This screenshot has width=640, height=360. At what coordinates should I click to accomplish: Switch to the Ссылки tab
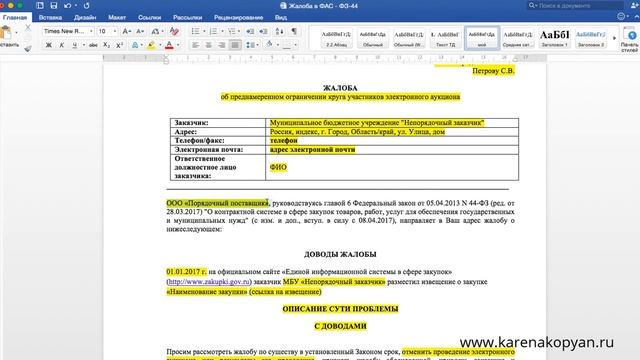149,18
